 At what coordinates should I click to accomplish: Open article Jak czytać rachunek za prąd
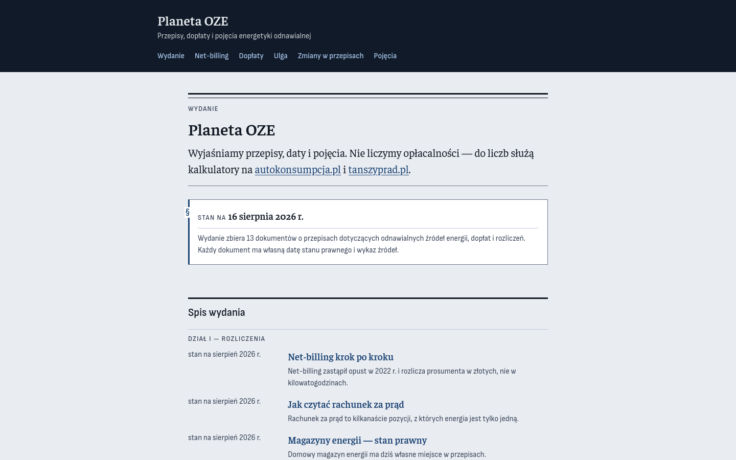click(345, 404)
